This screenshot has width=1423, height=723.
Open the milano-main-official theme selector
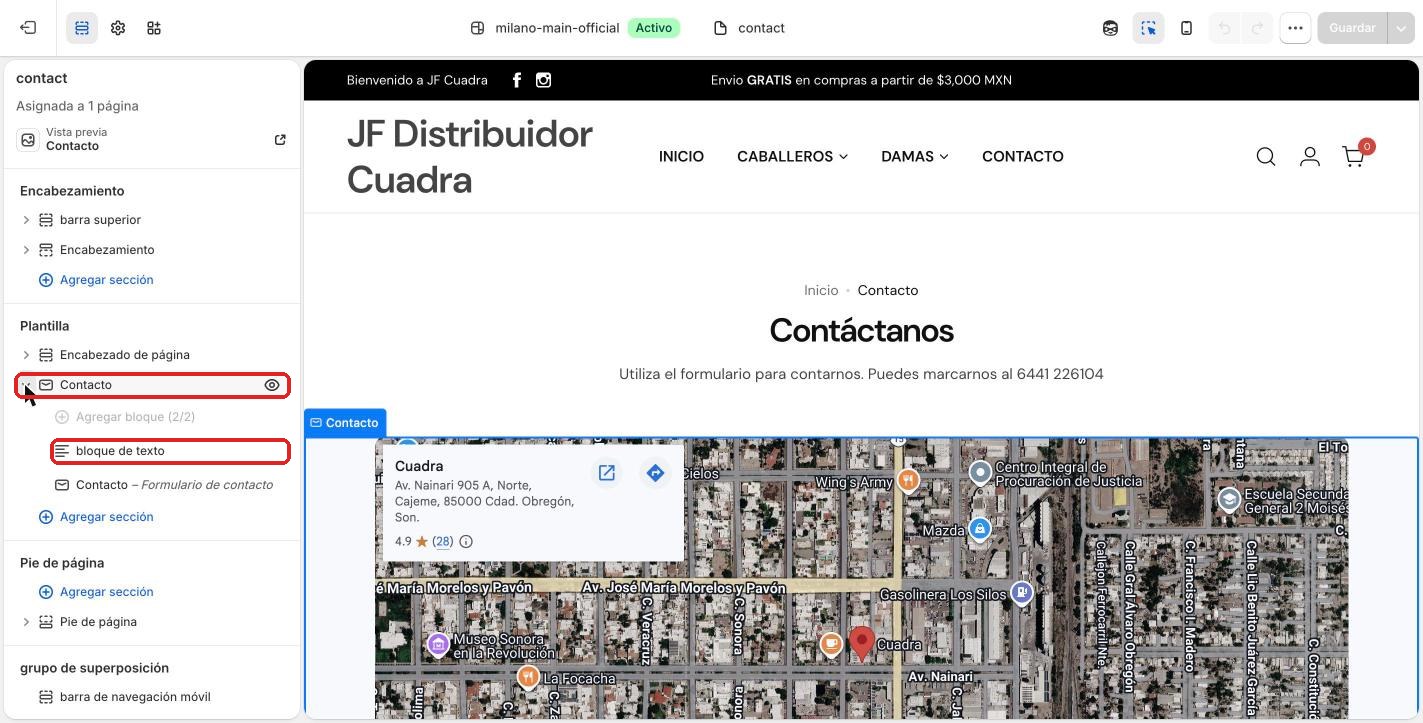(x=575, y=28)
